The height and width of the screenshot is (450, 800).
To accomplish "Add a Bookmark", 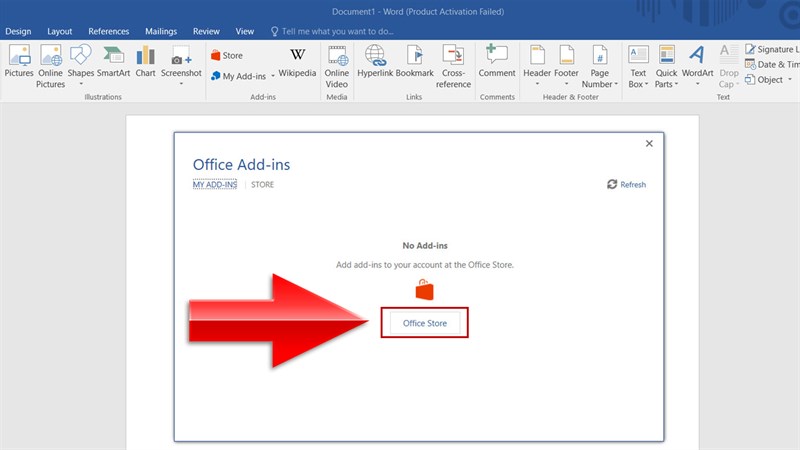I will (x=414, y=61).
